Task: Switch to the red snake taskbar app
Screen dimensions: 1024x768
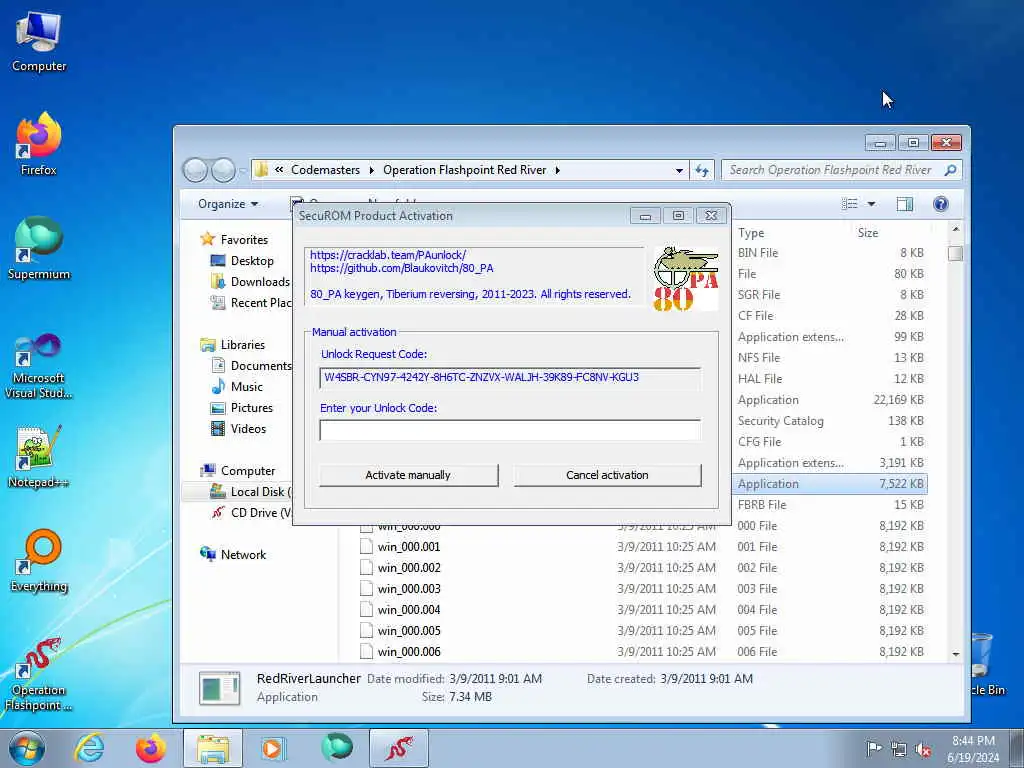Action: tap(399, 748)
